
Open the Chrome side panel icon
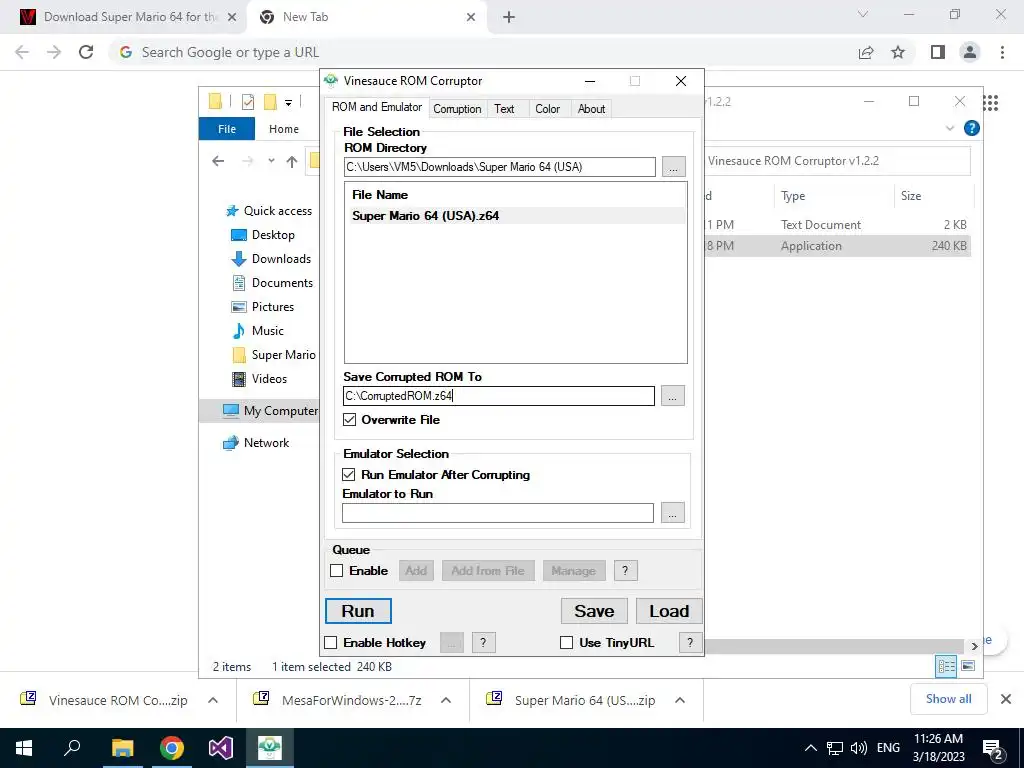tap(938, 52)
